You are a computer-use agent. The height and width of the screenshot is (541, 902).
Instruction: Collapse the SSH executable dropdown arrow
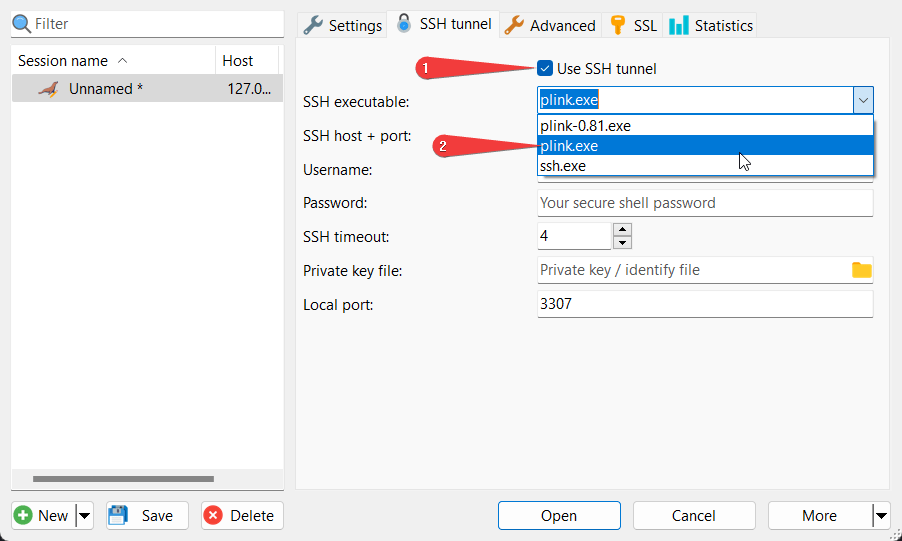(863, 100)
